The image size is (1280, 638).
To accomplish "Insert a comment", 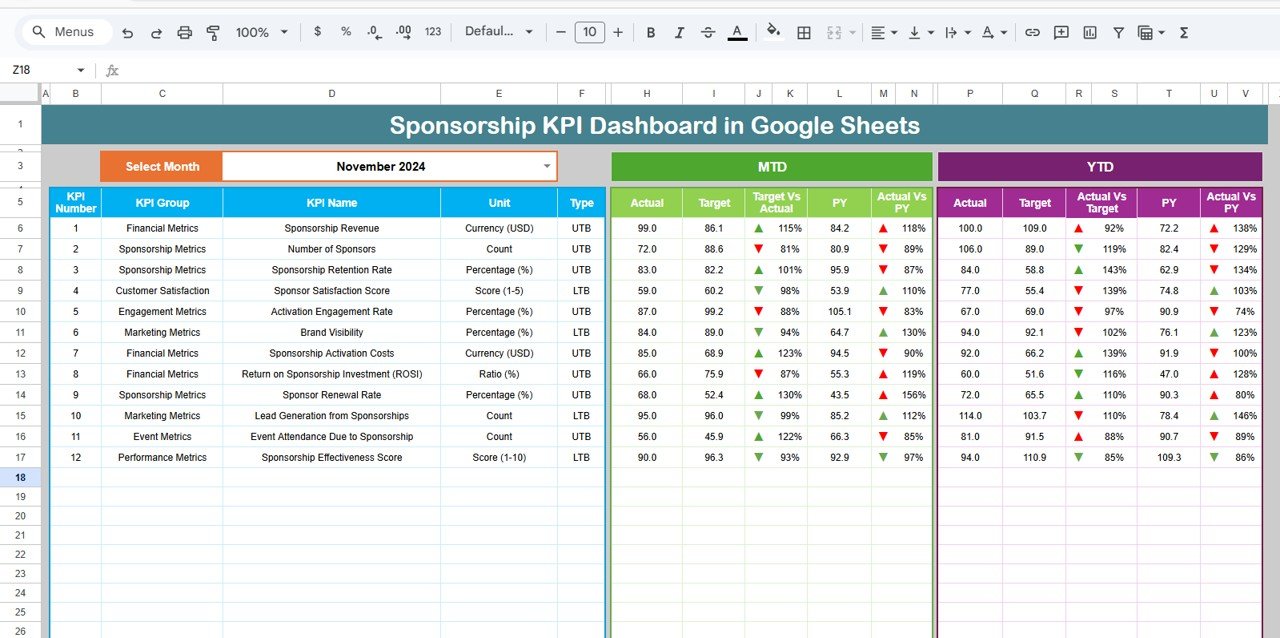I will (1061, 32).
